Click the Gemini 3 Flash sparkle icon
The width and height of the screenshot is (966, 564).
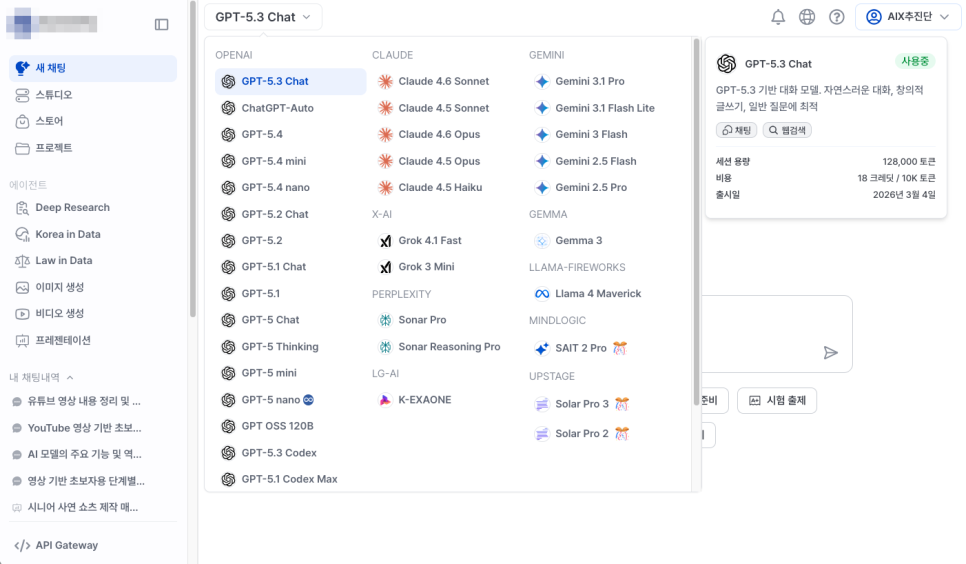click(x=542, y=134)
